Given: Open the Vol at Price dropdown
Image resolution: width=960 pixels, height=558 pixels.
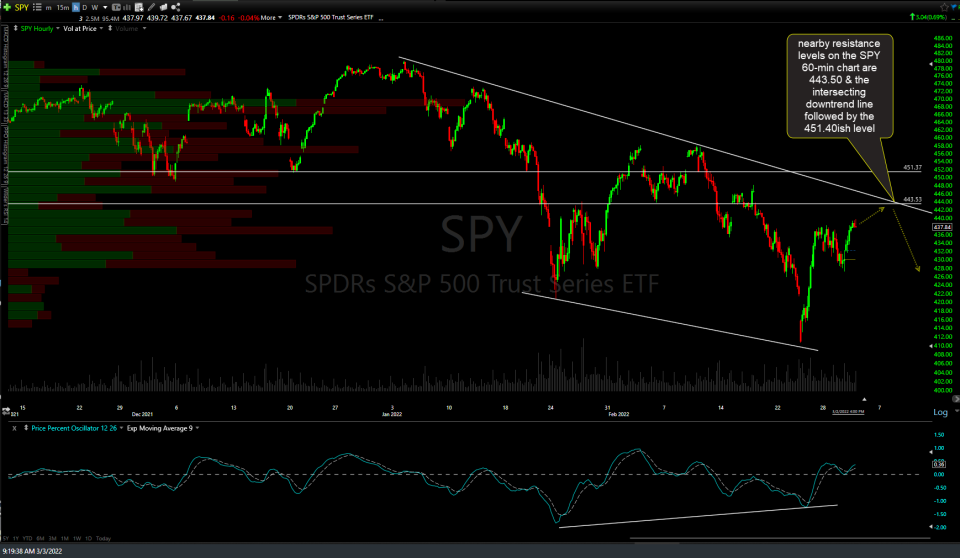Looking at the screenshot, I should 101,29.
